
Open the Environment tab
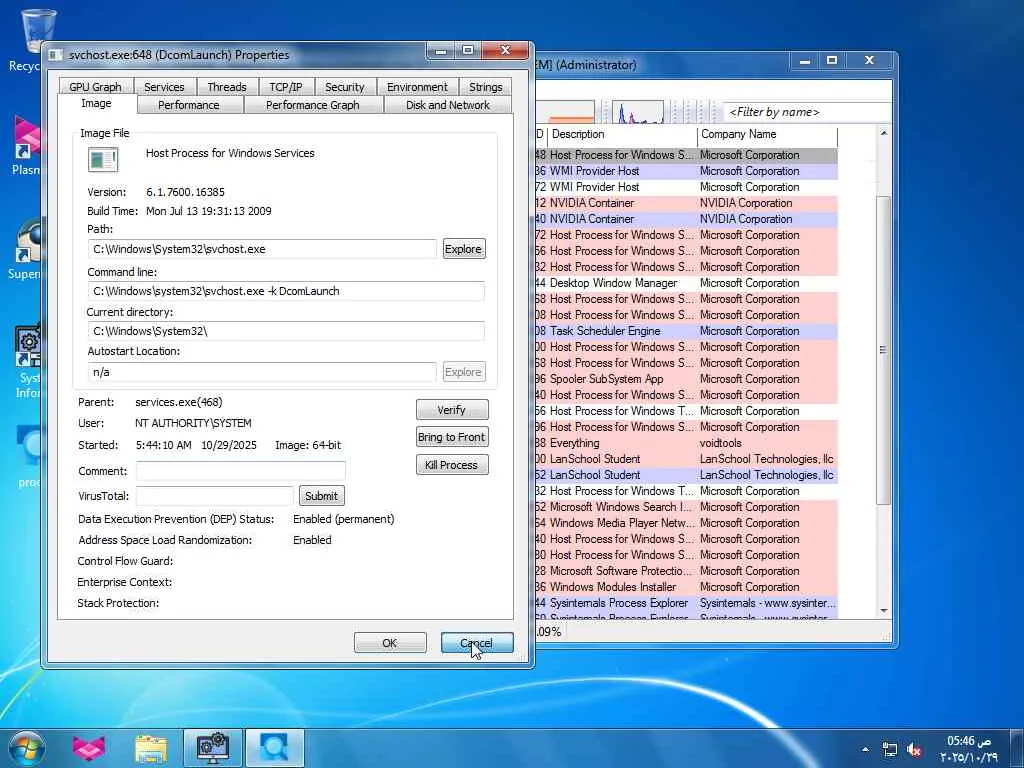coord(417,87)
